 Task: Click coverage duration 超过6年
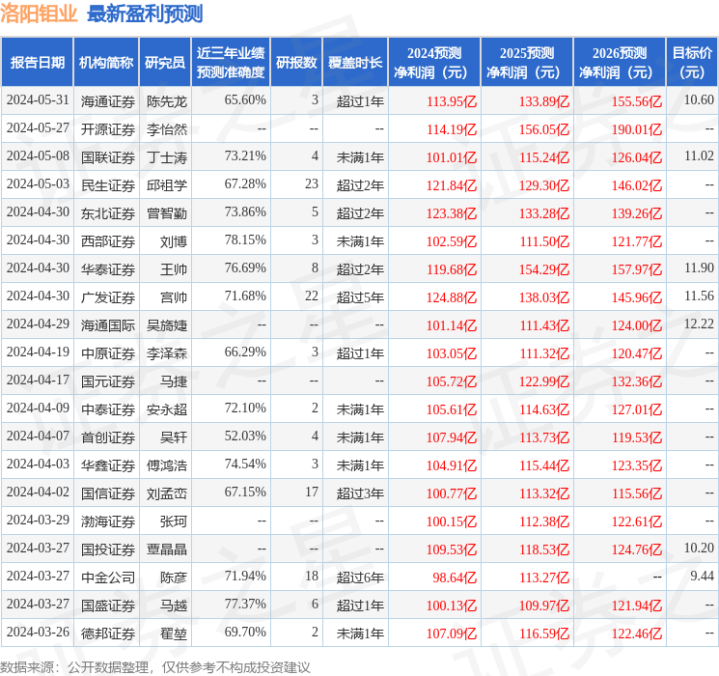360,577
